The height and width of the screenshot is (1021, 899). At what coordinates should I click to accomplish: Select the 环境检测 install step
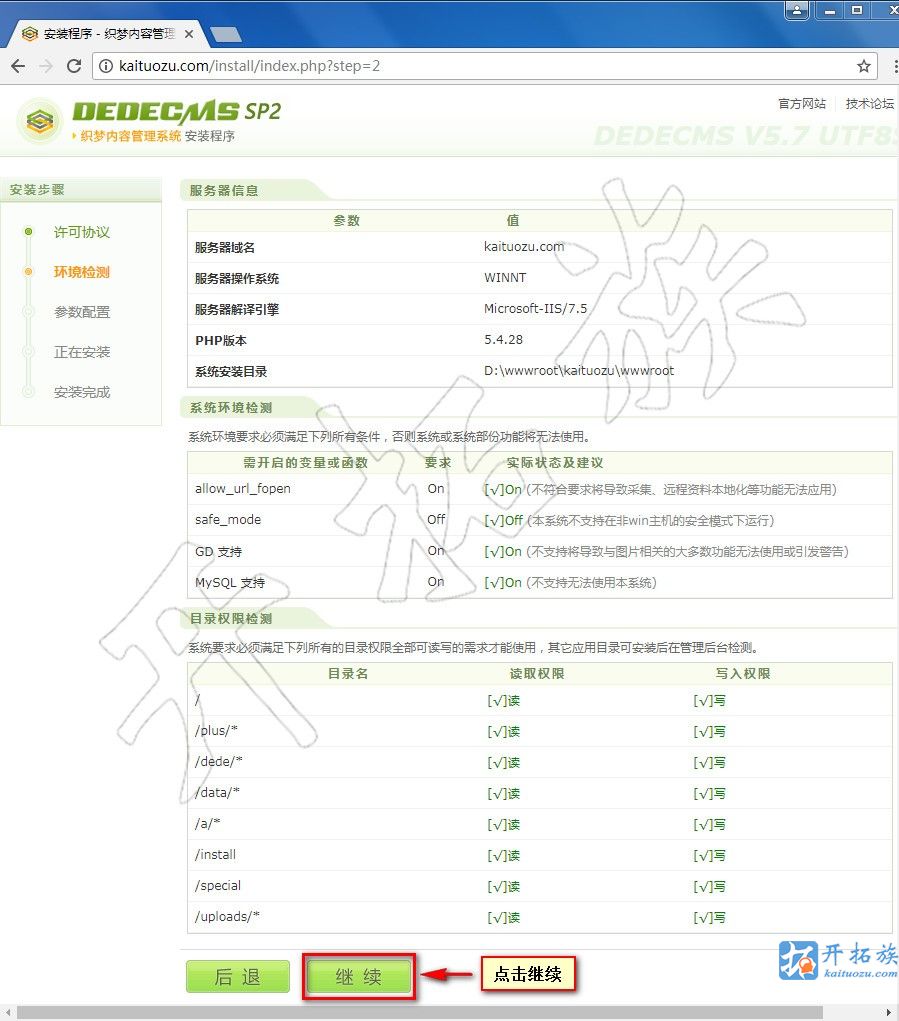click(81, 272)
